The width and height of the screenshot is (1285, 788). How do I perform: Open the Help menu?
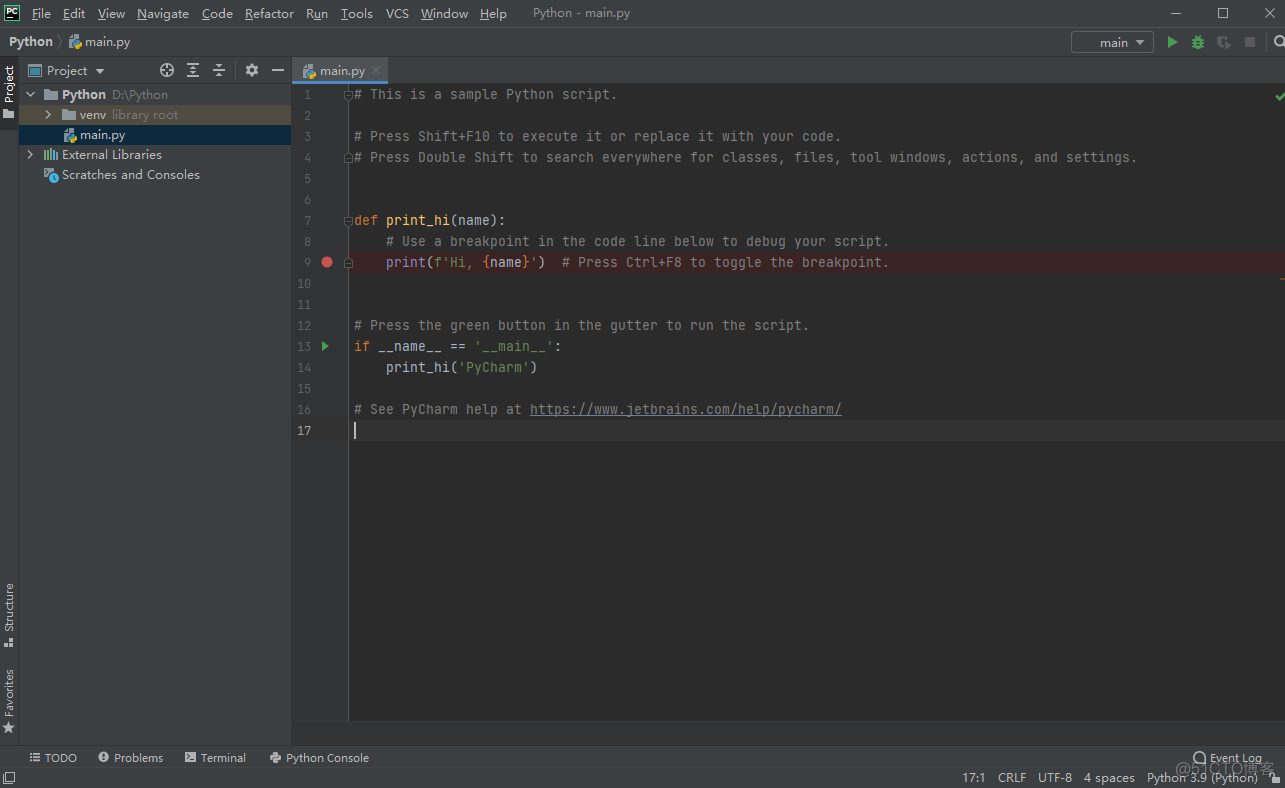(493, 13)
